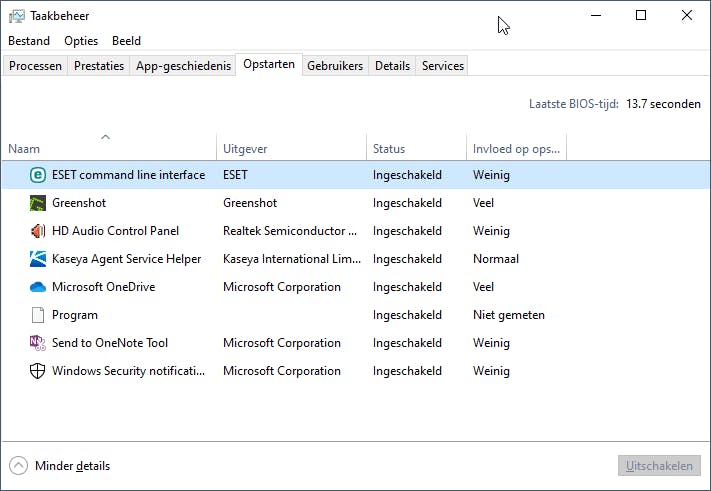
Task: Open the Services tab
Action: click(442, 66)
